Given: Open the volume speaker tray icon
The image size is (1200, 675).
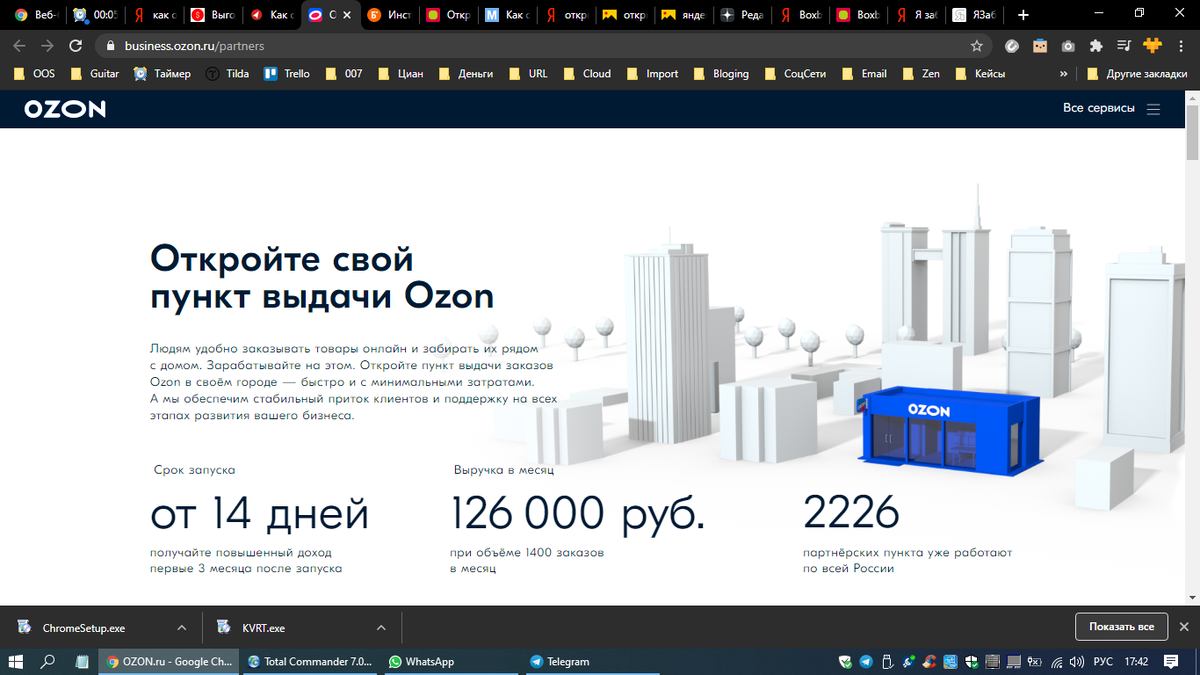Looking at the screenshot, I should point(1076,662).
